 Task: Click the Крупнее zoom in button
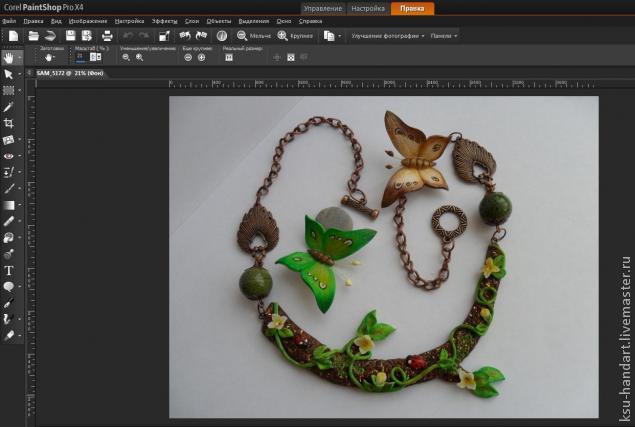pyautogui.click(x=295, y=35)
